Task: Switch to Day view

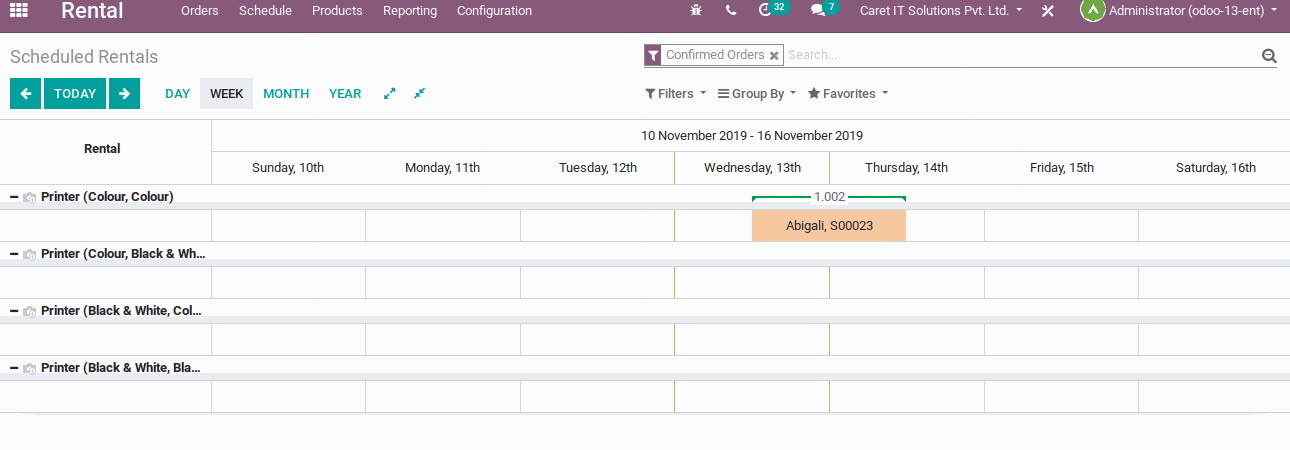Action: coord(177,94)
